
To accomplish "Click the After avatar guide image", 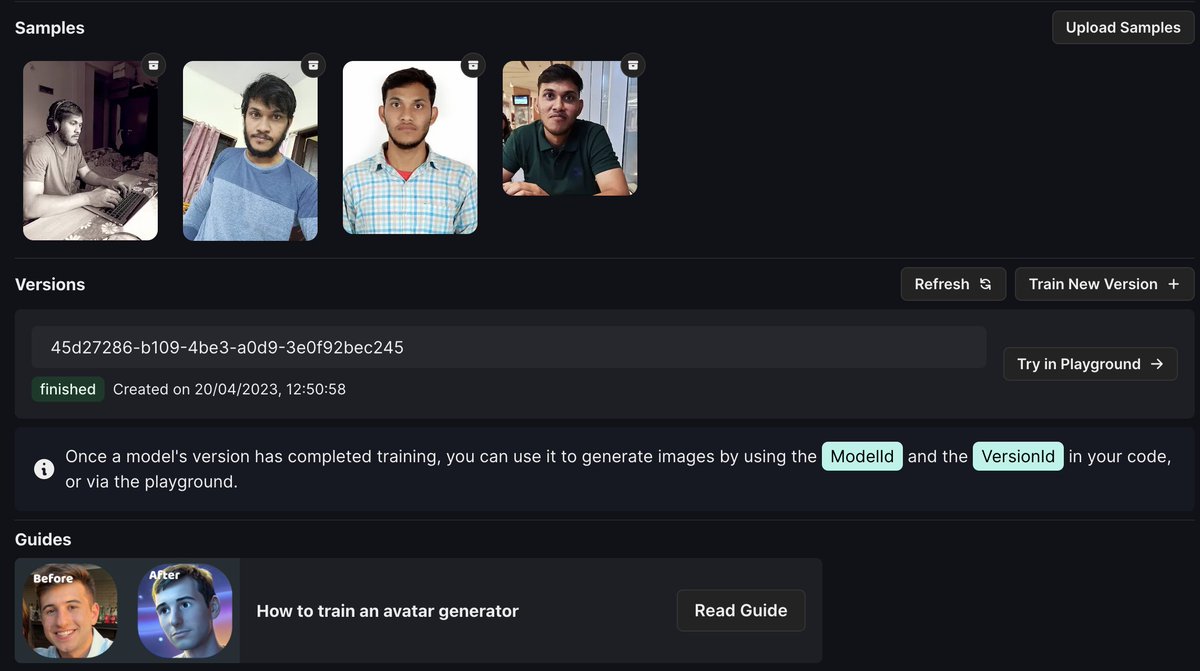I will click(x=185, y=610).
